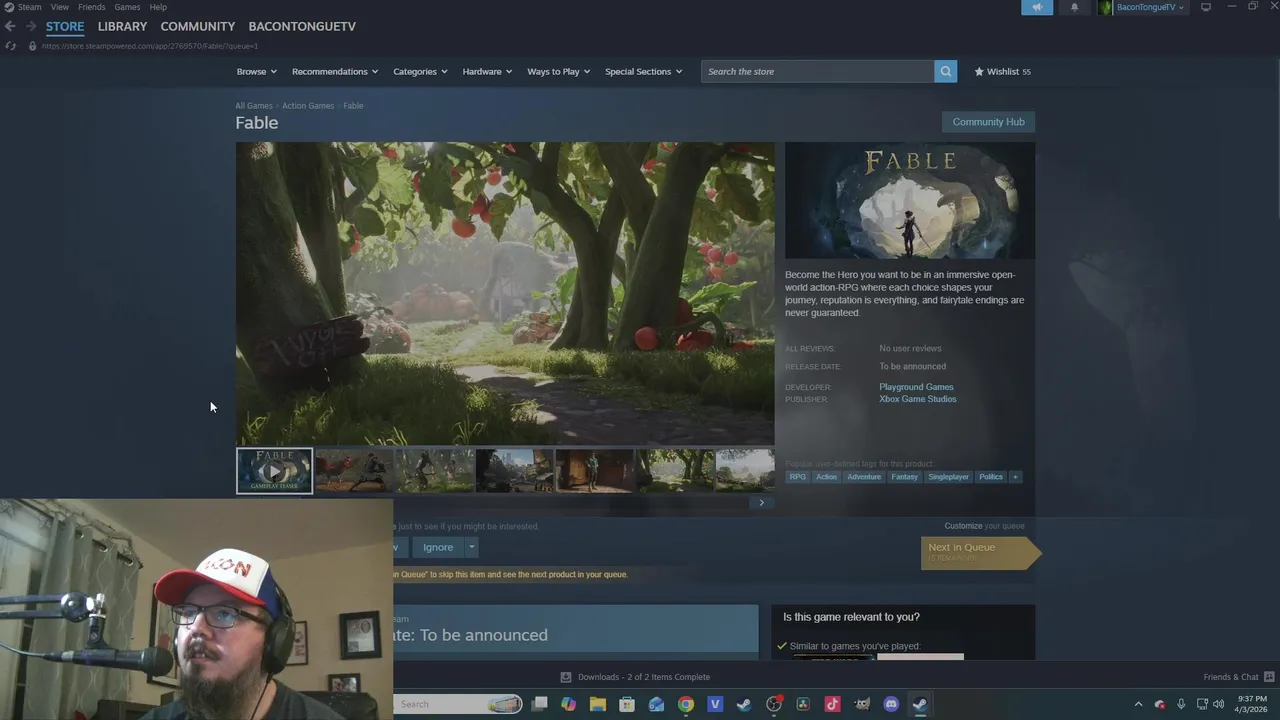Select the RPG tag
The width and height of the screenshot is (1280, 720).
pyautogui.click(x=797, y=477)
